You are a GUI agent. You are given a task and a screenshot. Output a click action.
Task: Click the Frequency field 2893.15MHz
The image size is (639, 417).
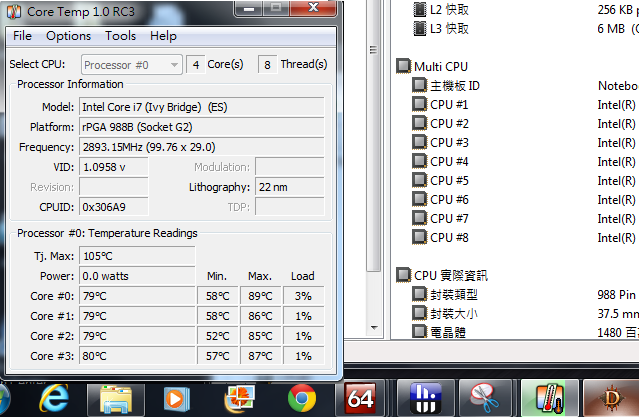[x=202, y=147]
